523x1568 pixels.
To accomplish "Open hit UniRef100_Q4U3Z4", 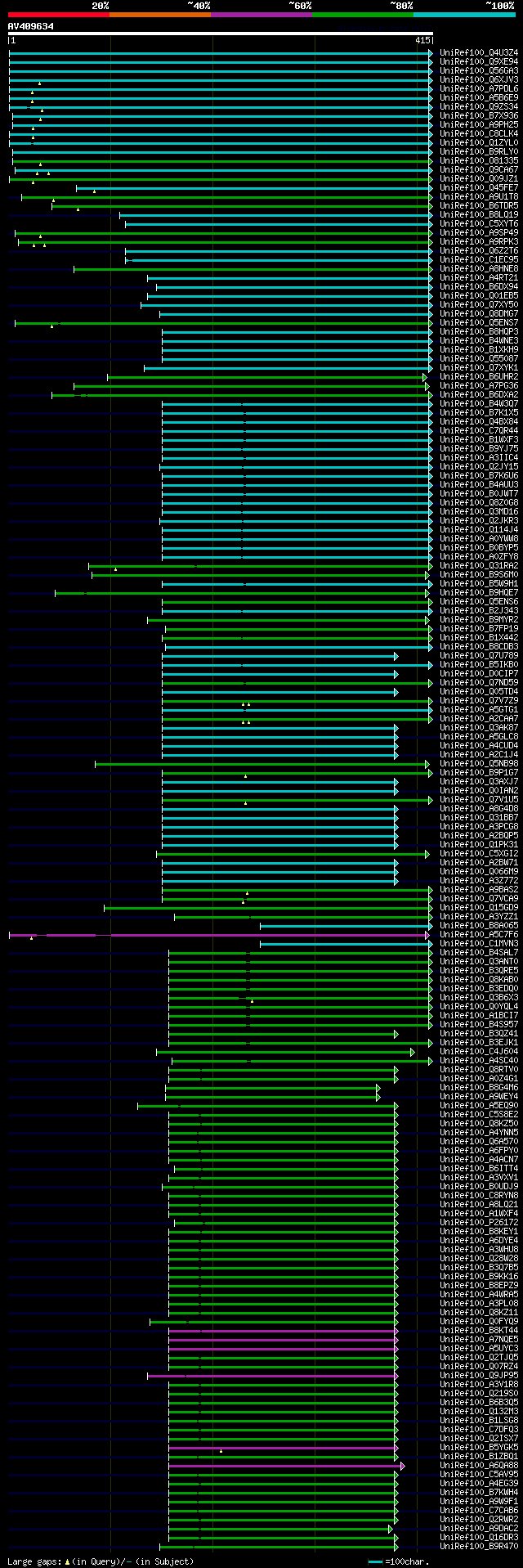I will pos(479,53).
